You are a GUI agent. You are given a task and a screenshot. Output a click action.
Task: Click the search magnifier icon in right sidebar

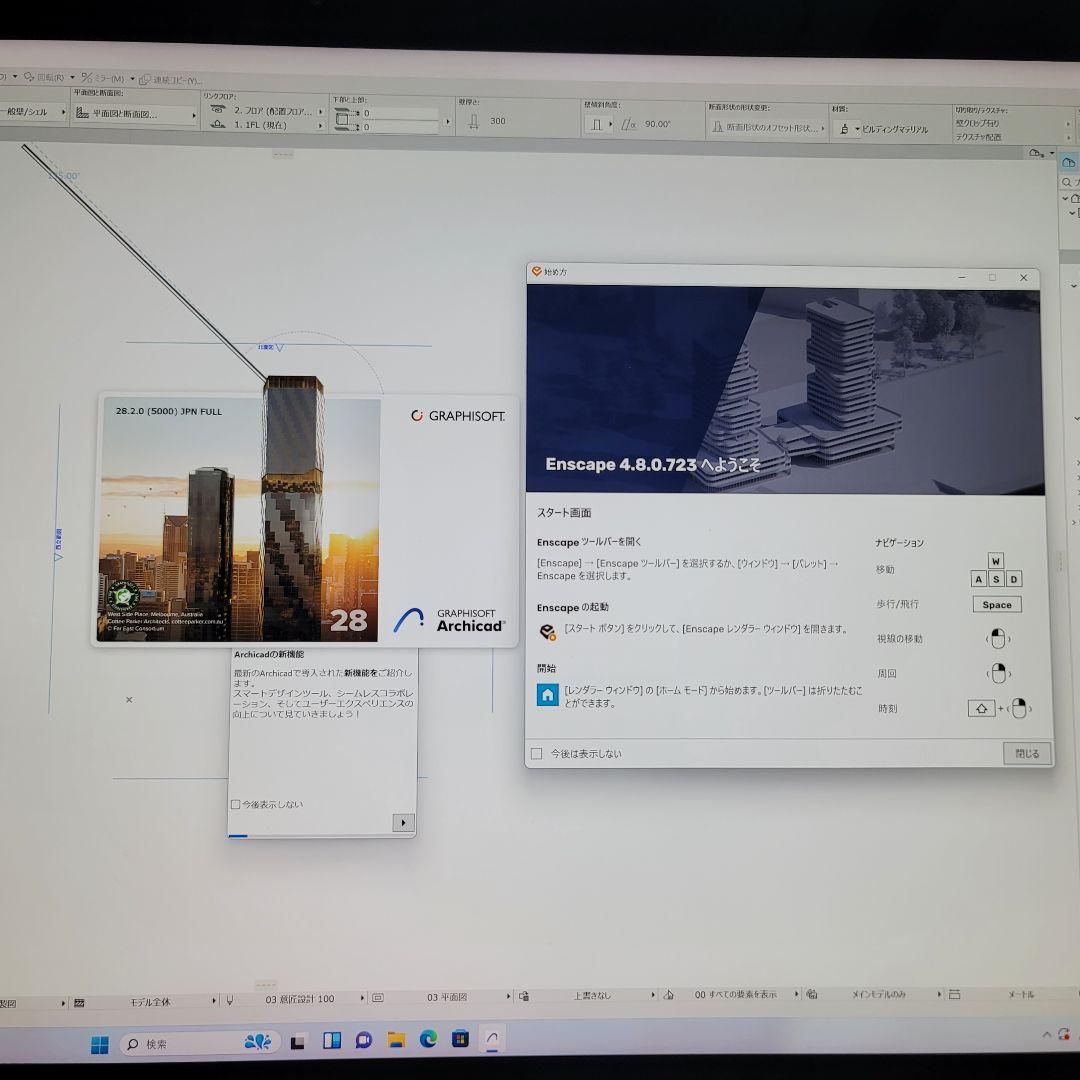(x=1066, y=182)
